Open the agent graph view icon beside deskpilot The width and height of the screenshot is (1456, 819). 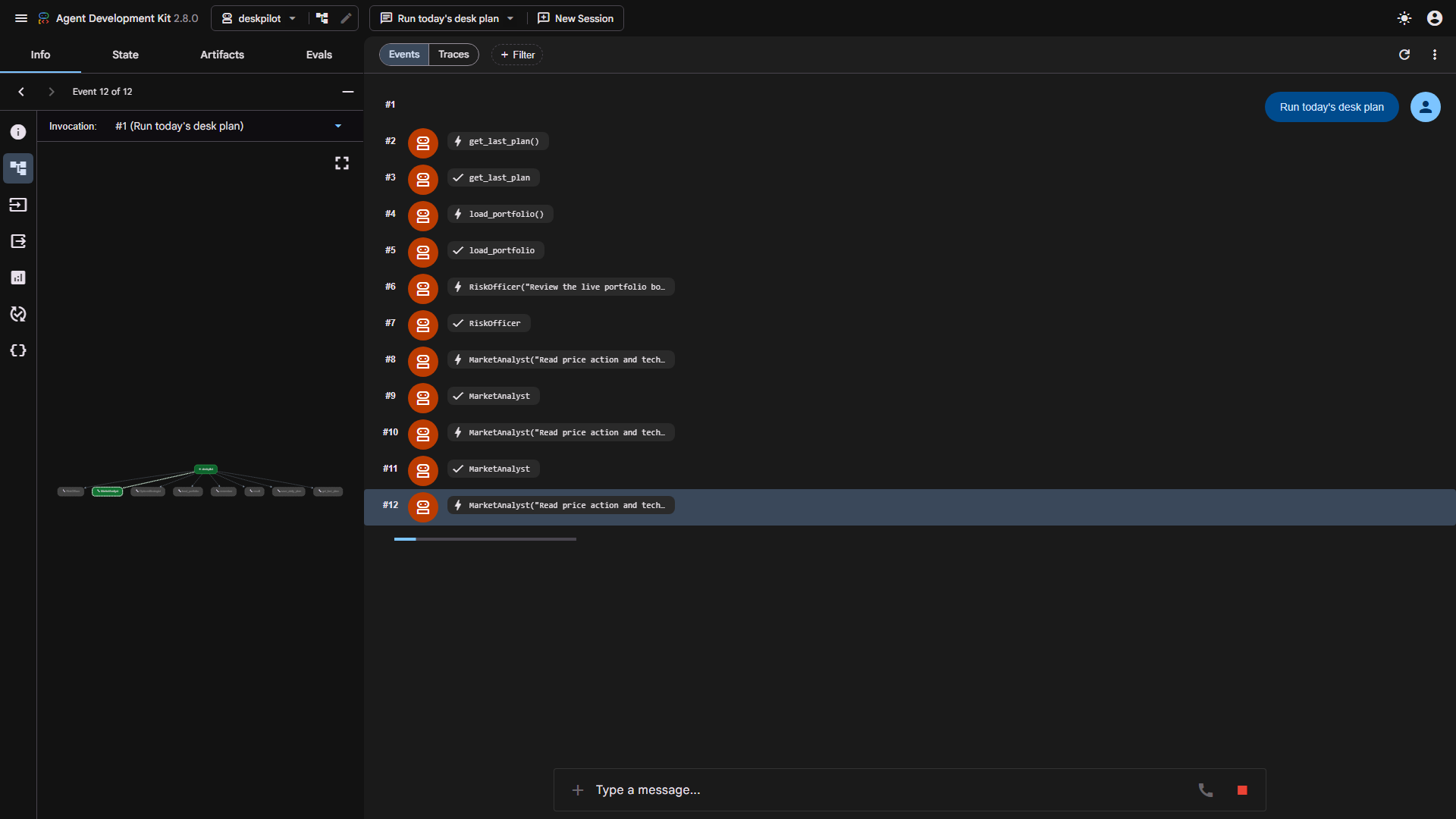(x=322, y=18)
